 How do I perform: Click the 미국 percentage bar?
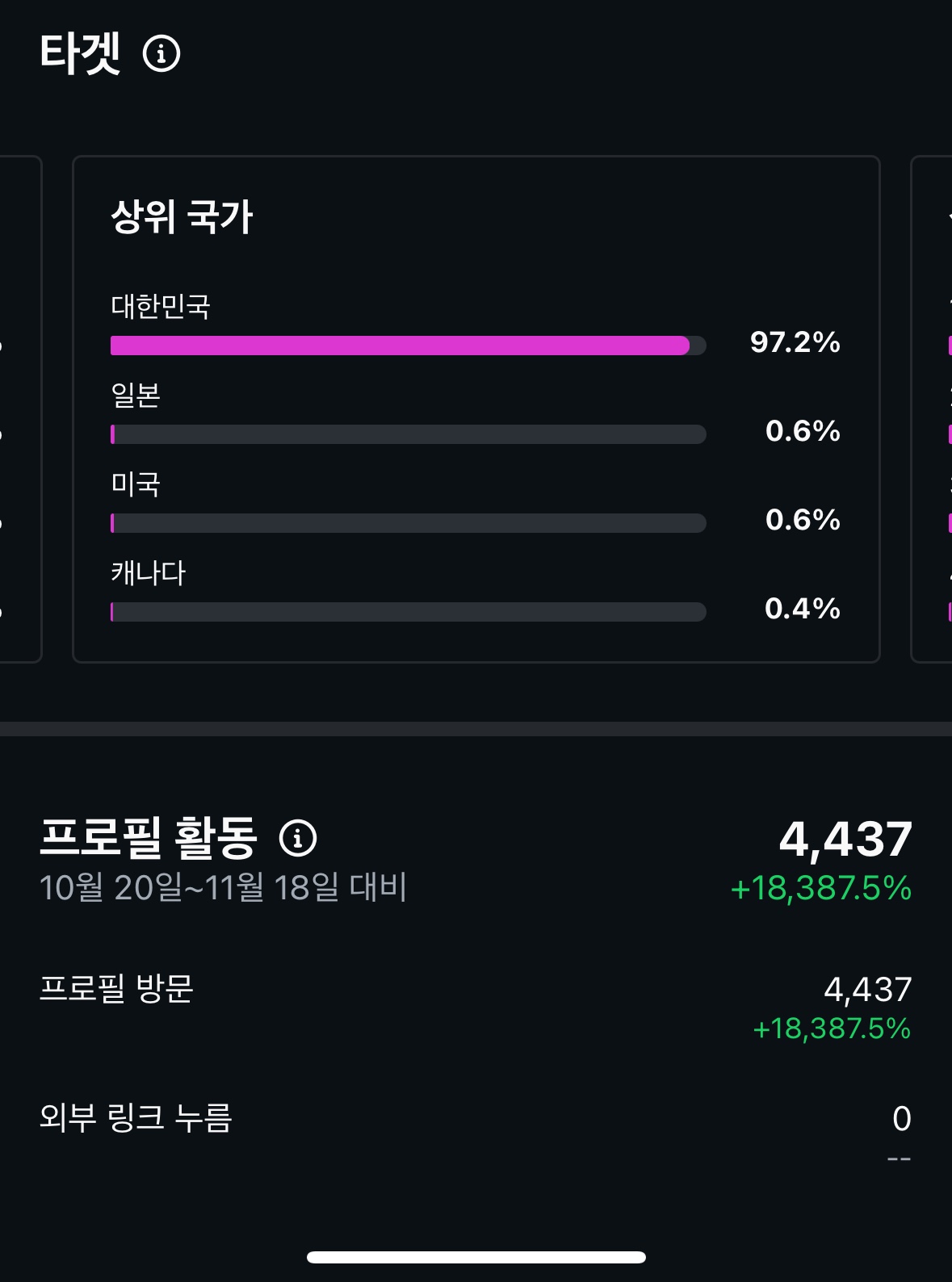tap(408, 523)
